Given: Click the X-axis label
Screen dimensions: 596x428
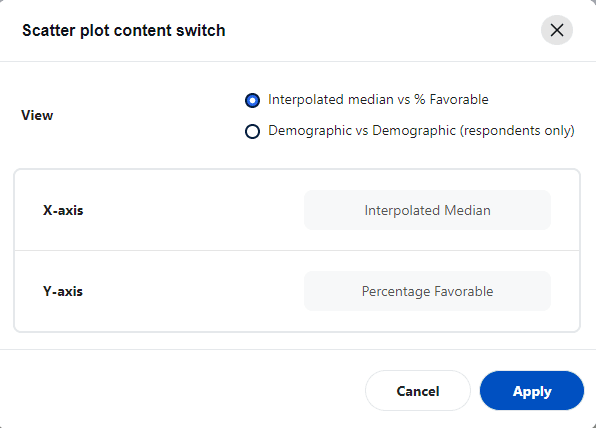Looking at the screenshot, I should 63,210.
